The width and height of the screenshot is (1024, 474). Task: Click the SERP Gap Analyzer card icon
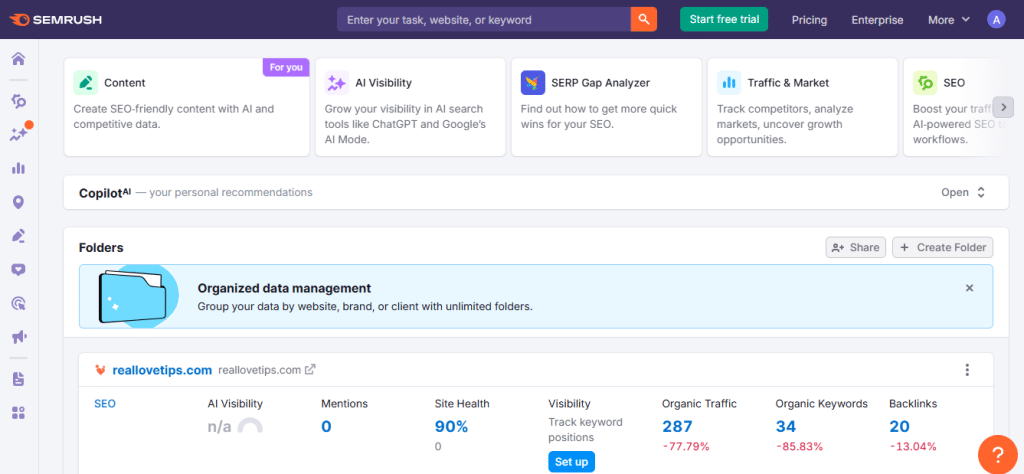533,83
